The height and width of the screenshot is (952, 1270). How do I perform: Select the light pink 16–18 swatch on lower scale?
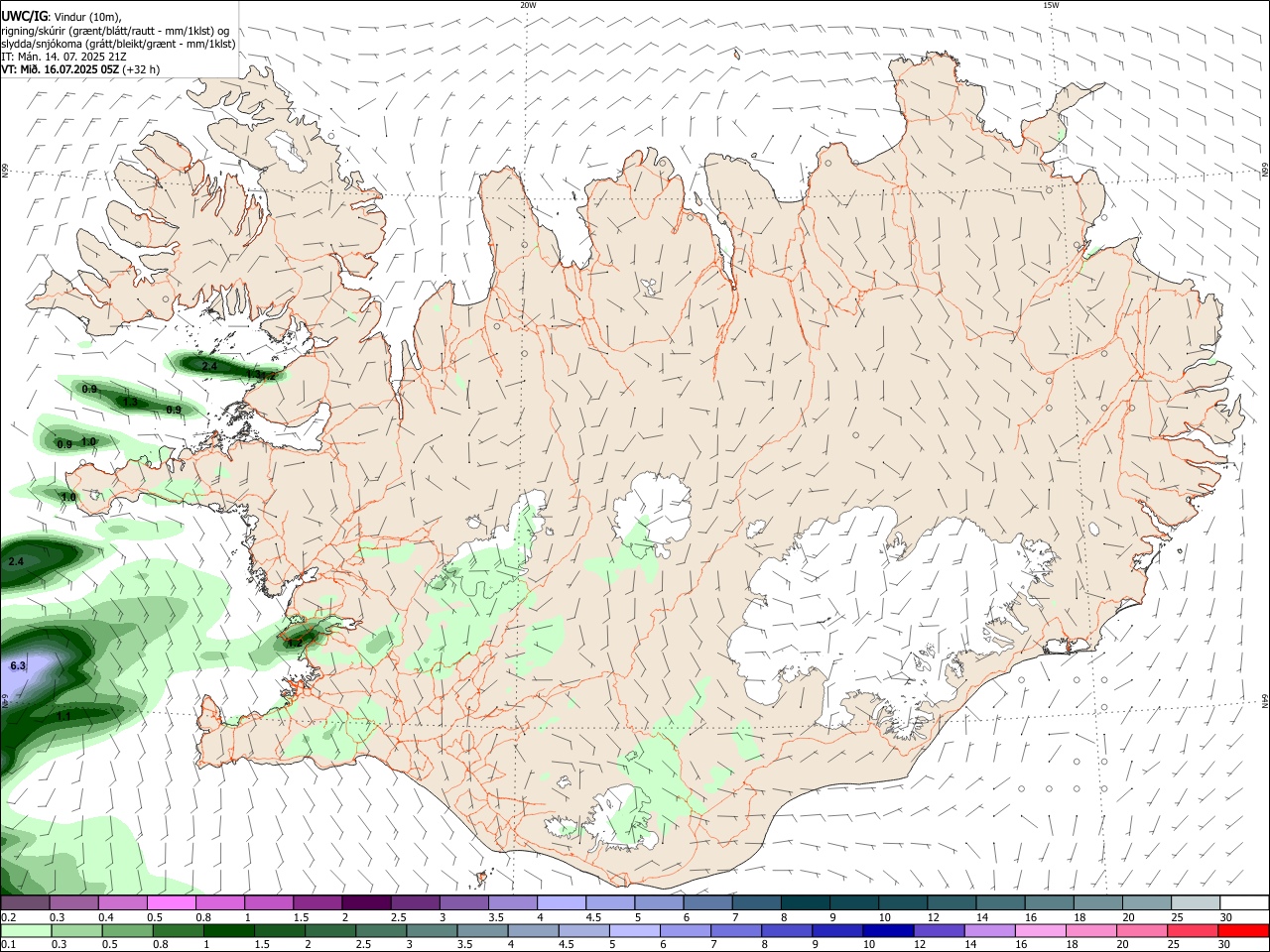click(1041, 930)
